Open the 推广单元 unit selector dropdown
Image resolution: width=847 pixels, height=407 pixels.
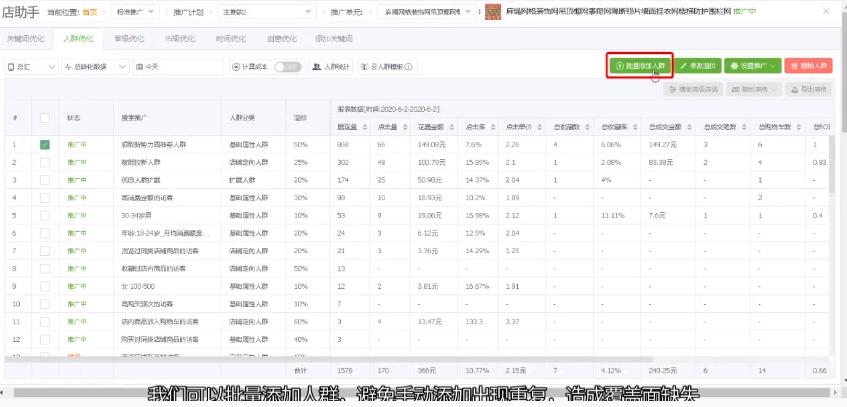coord(427,11)
